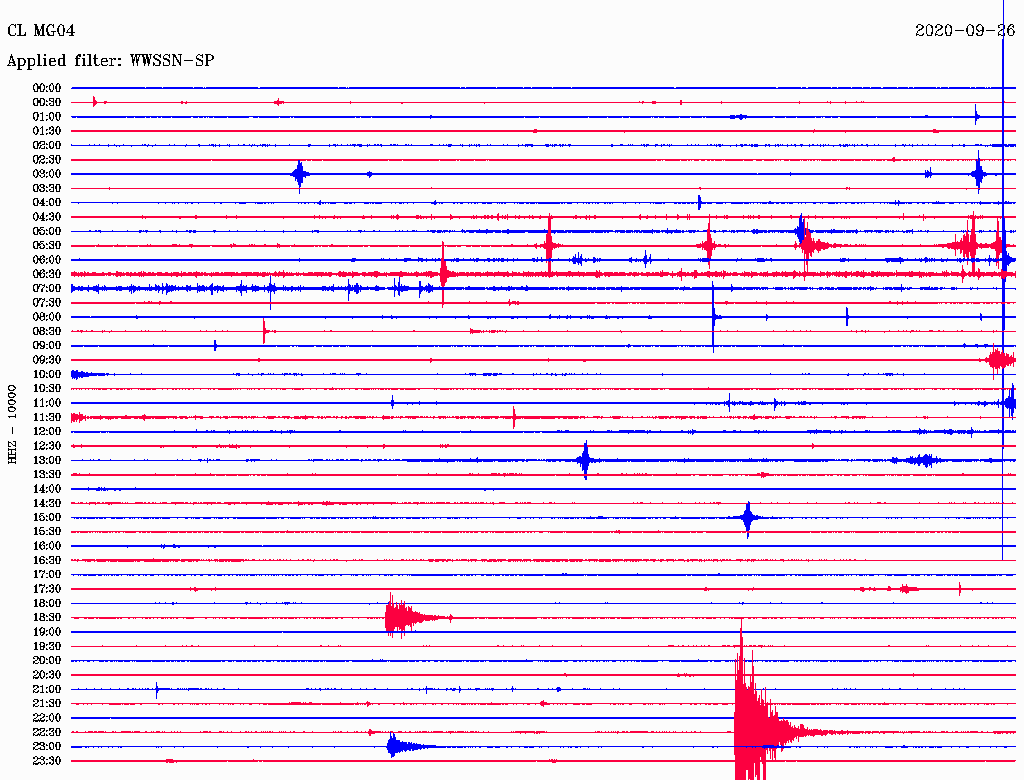
Task: Select the 23:00 time label
Action: tap(47, 747)
